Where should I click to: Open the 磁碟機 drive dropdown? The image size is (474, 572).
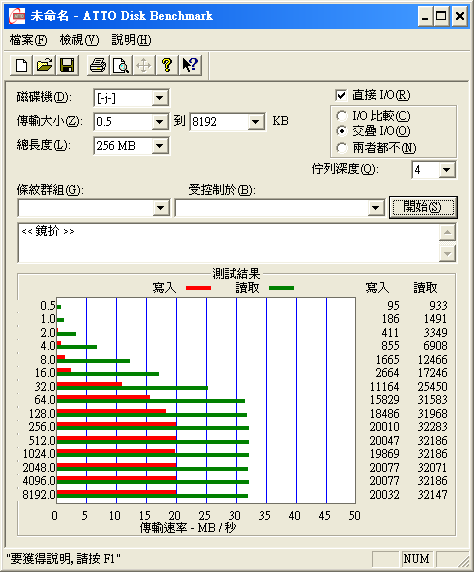(159, 98)
